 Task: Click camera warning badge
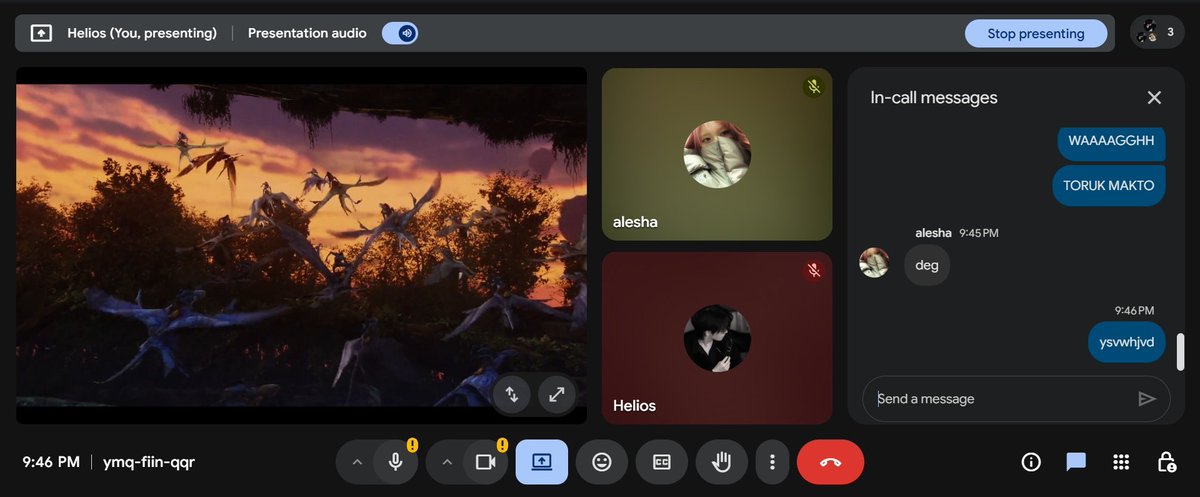pyautogui.click(x=502, y=445)
